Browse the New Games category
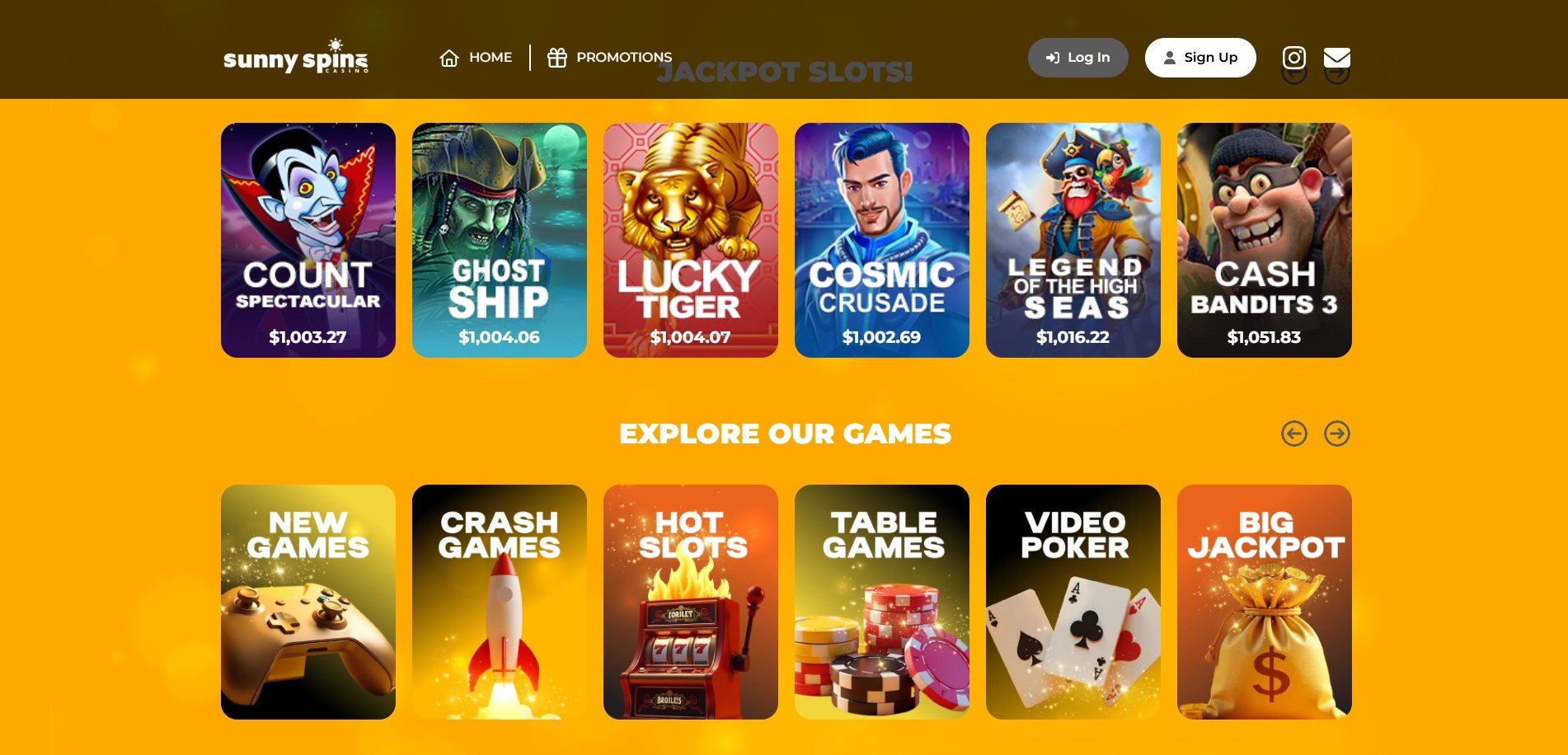This screenshot has width=1568, height=755. coord(308,602)
